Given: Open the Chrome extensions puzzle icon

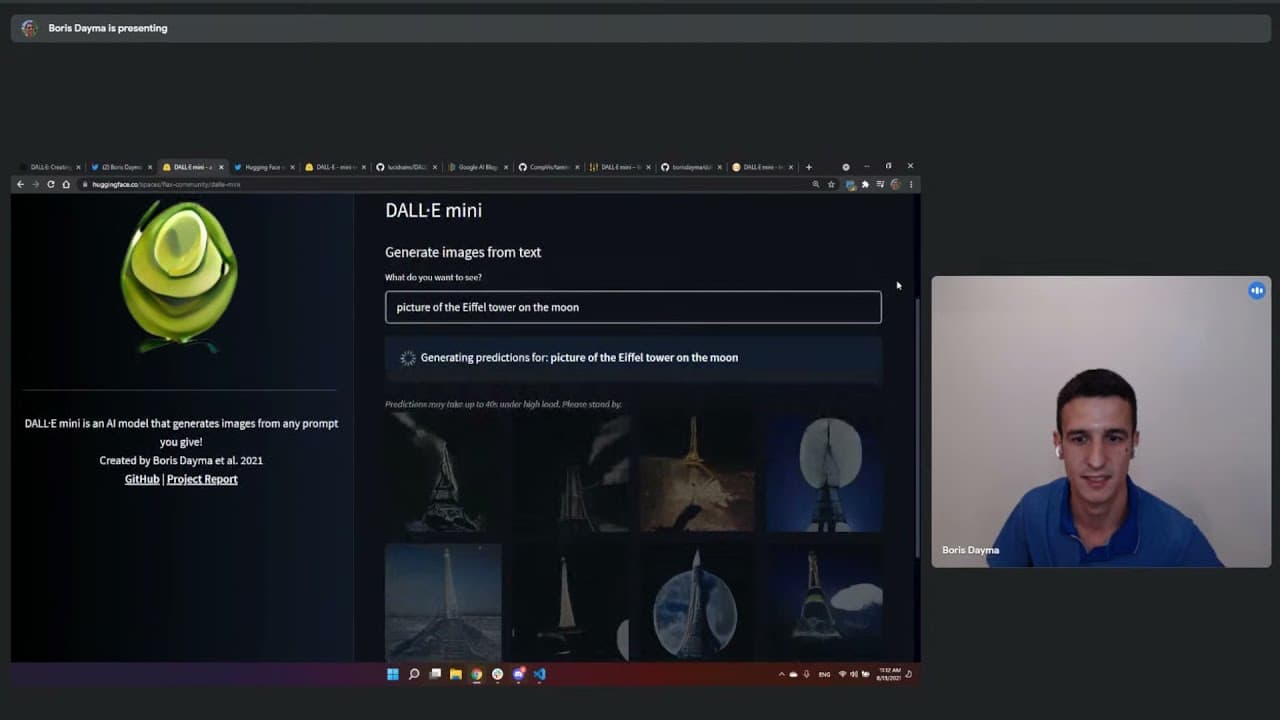Looking at the screenshot, I should point(865,184).
